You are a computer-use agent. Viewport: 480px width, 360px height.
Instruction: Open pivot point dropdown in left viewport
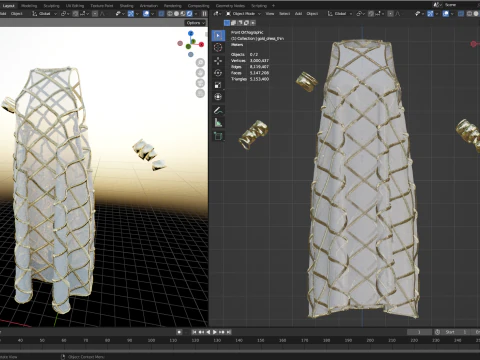65,14
